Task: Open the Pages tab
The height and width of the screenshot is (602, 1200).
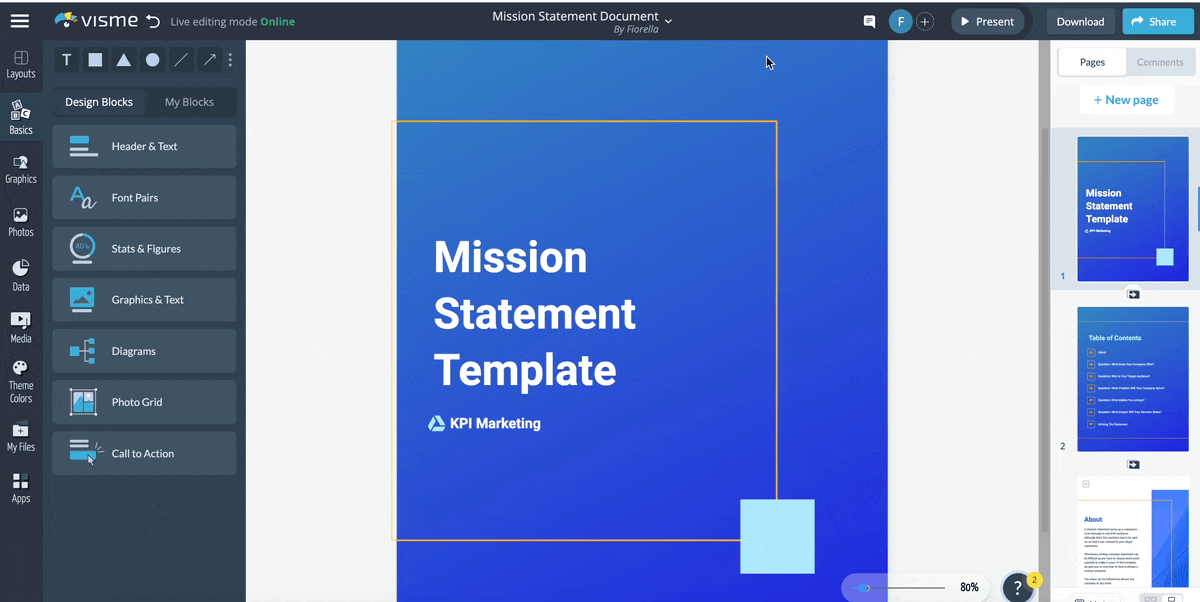Action: click(1091, 61)
